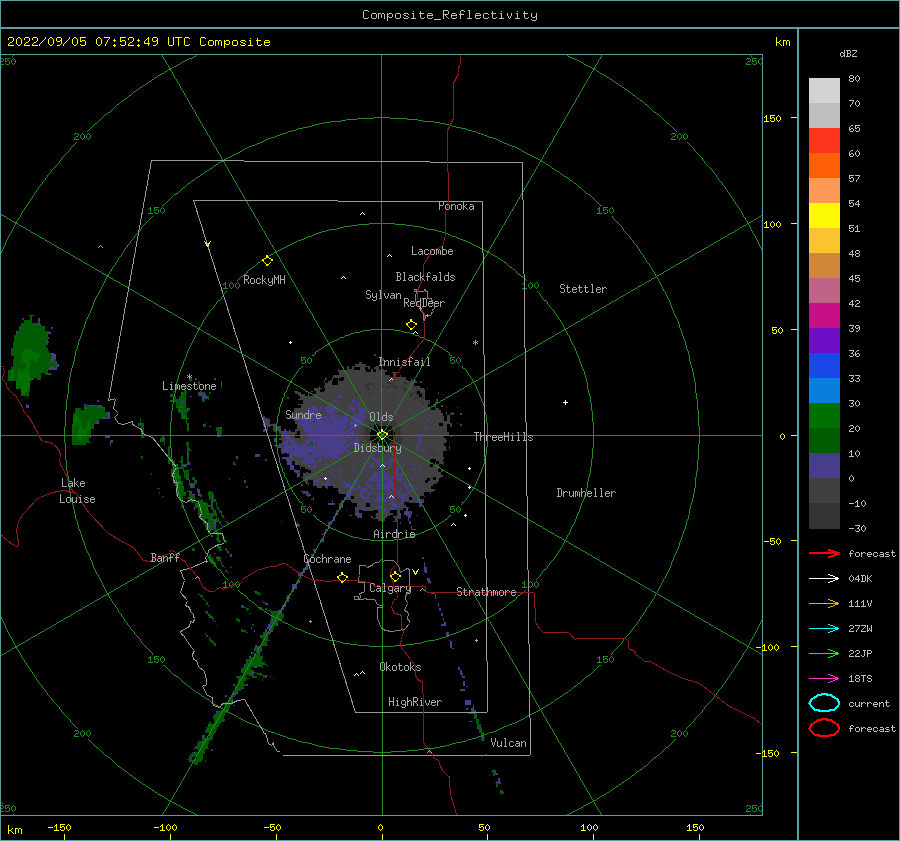Click the Strathmore label
This screenshot has height=841, width=900.
486,592
